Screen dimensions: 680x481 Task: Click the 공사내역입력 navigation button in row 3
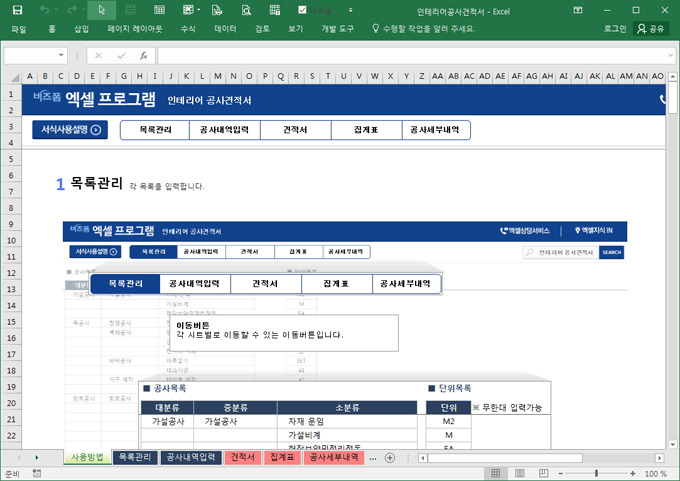pyautogui.click(x=225, y=130)
